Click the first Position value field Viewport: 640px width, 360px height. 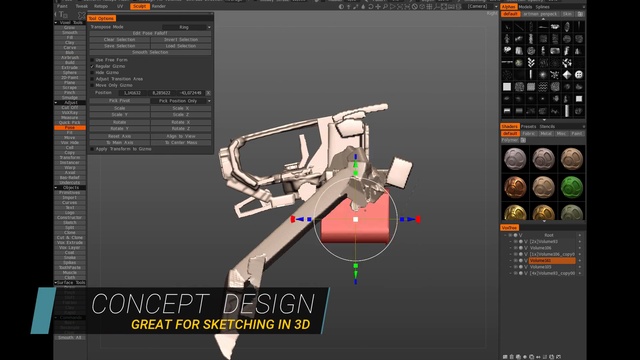pos(132,93)
